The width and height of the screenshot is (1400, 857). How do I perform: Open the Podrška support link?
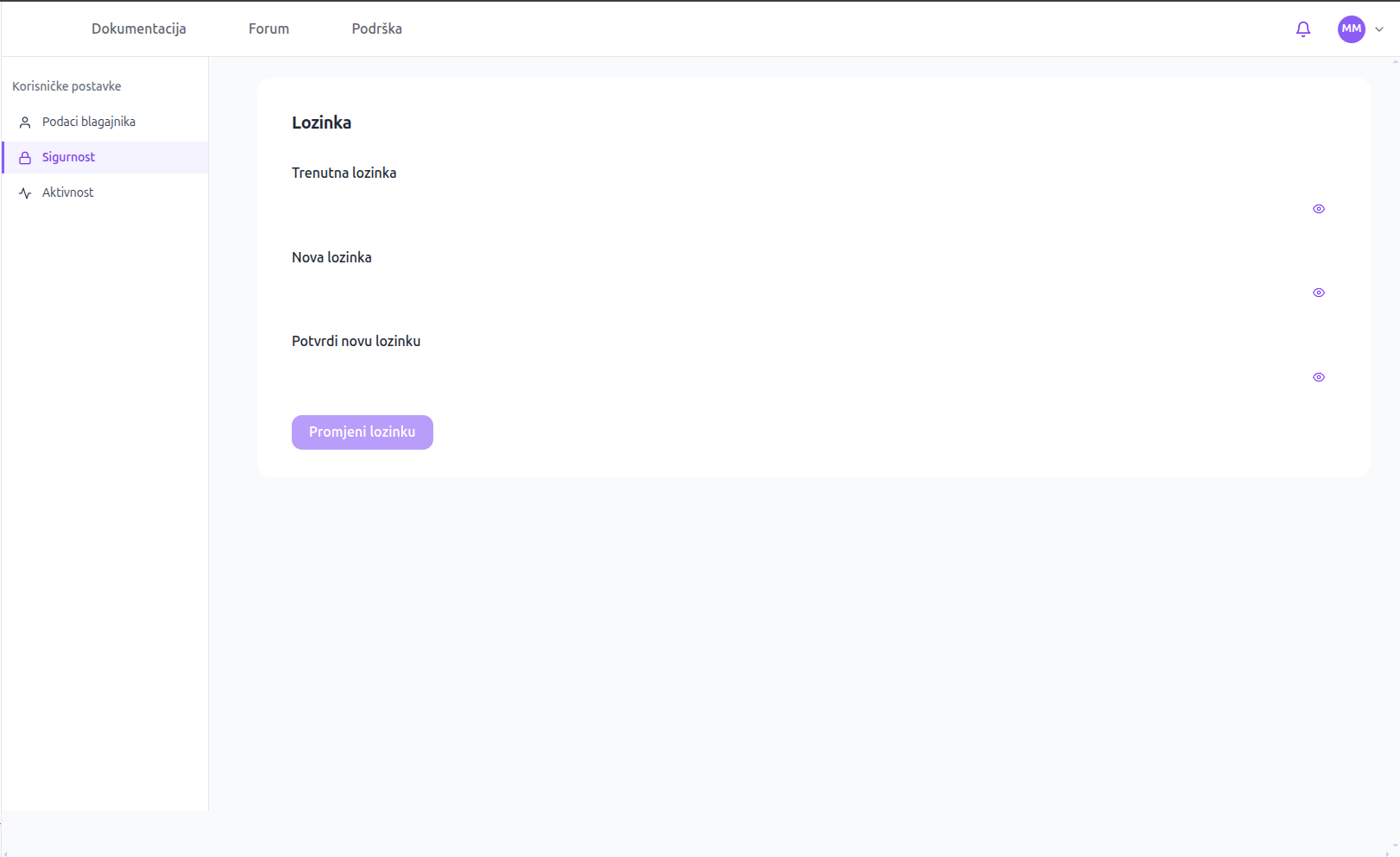tap(376, 29)
